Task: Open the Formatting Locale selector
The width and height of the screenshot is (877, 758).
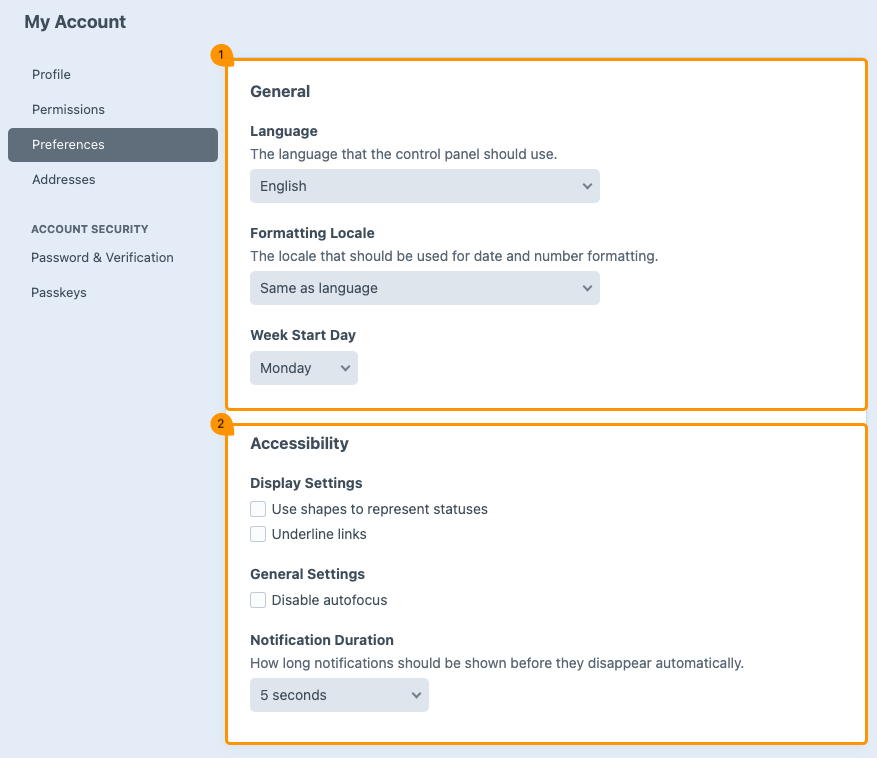Action: [x=424, y=288]
